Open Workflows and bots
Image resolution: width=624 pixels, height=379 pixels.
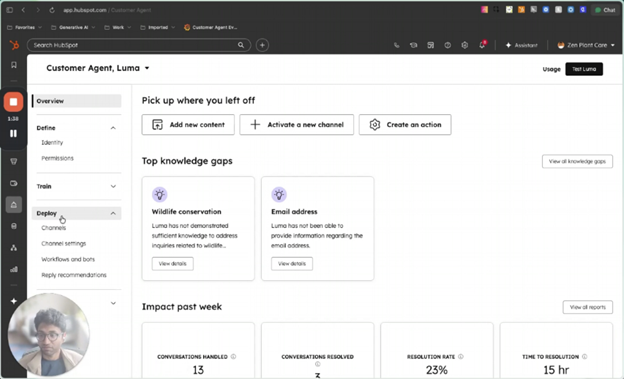click(x=68, y=259)
